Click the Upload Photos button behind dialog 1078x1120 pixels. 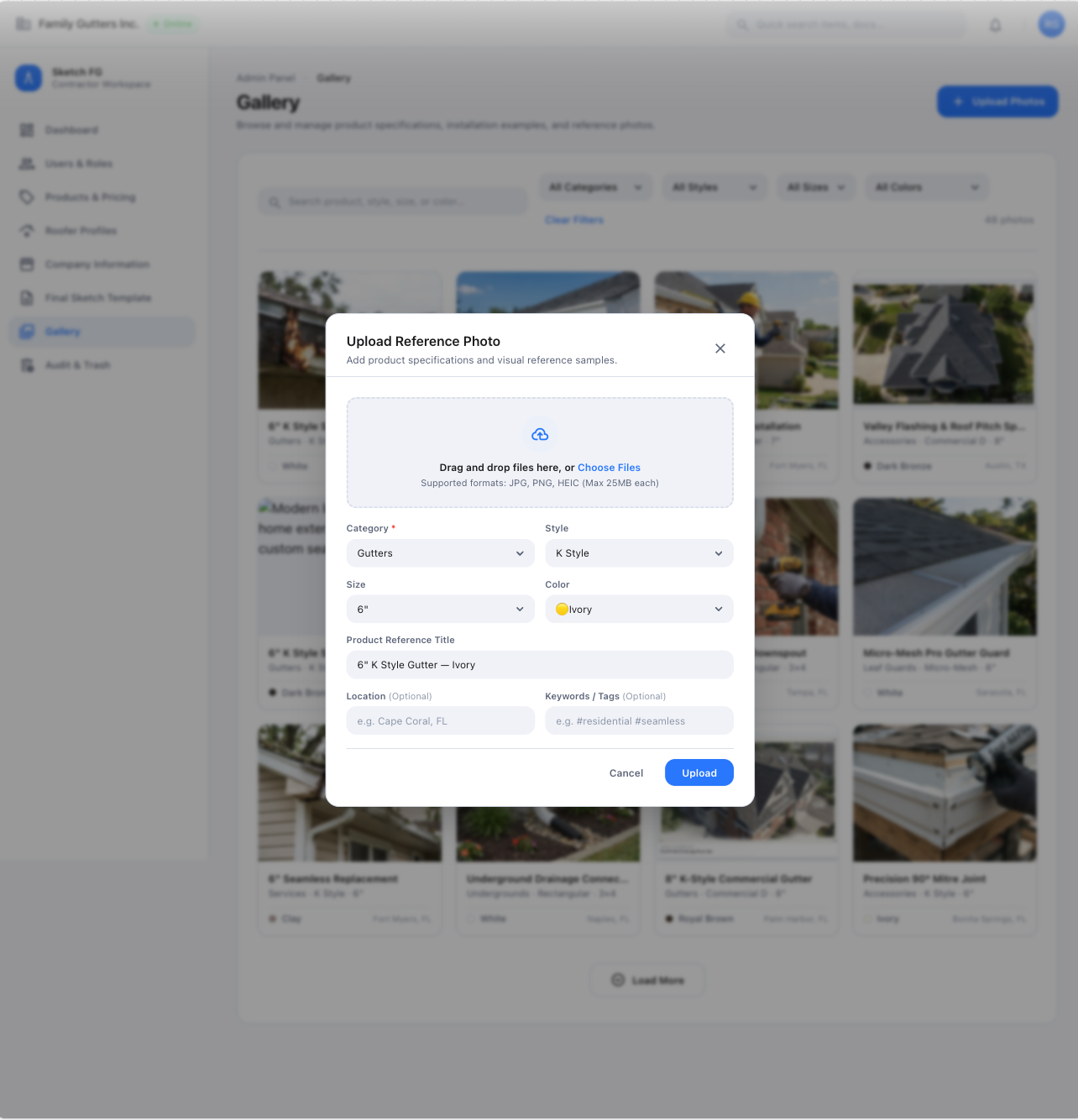pos(997,102)
